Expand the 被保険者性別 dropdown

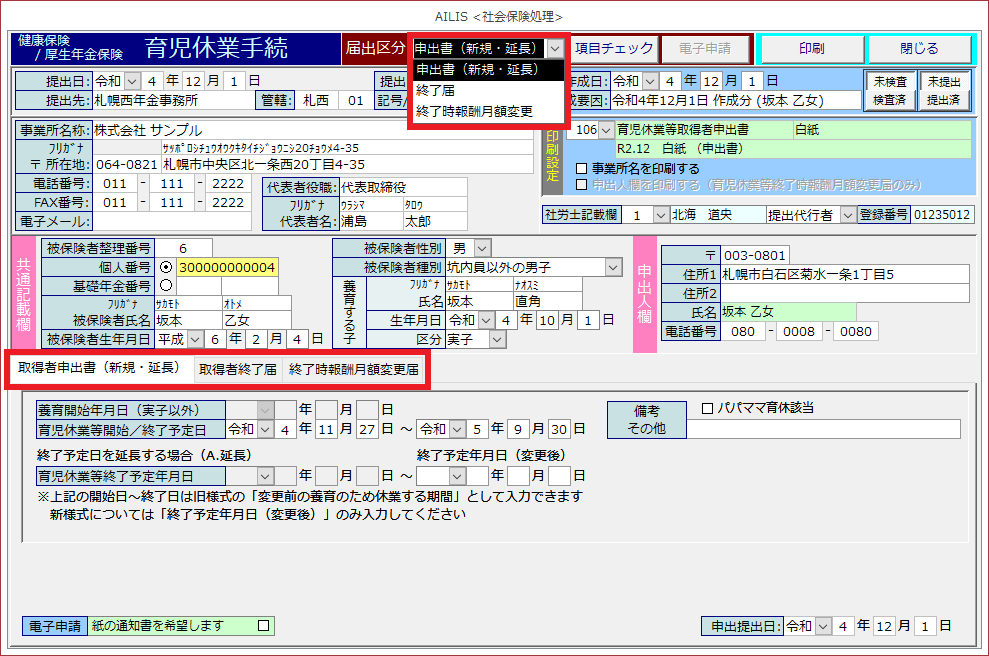(x=482, y=247)
